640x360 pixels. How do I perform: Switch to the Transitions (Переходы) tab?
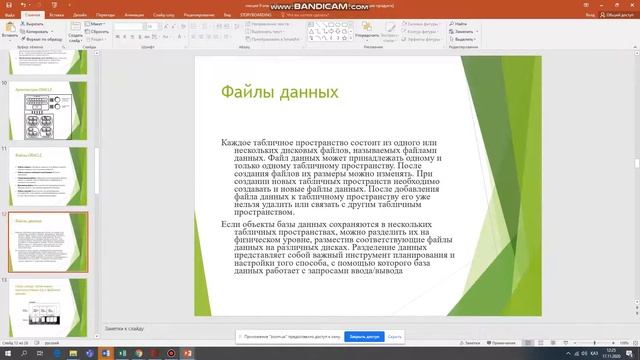pos(105,15)
